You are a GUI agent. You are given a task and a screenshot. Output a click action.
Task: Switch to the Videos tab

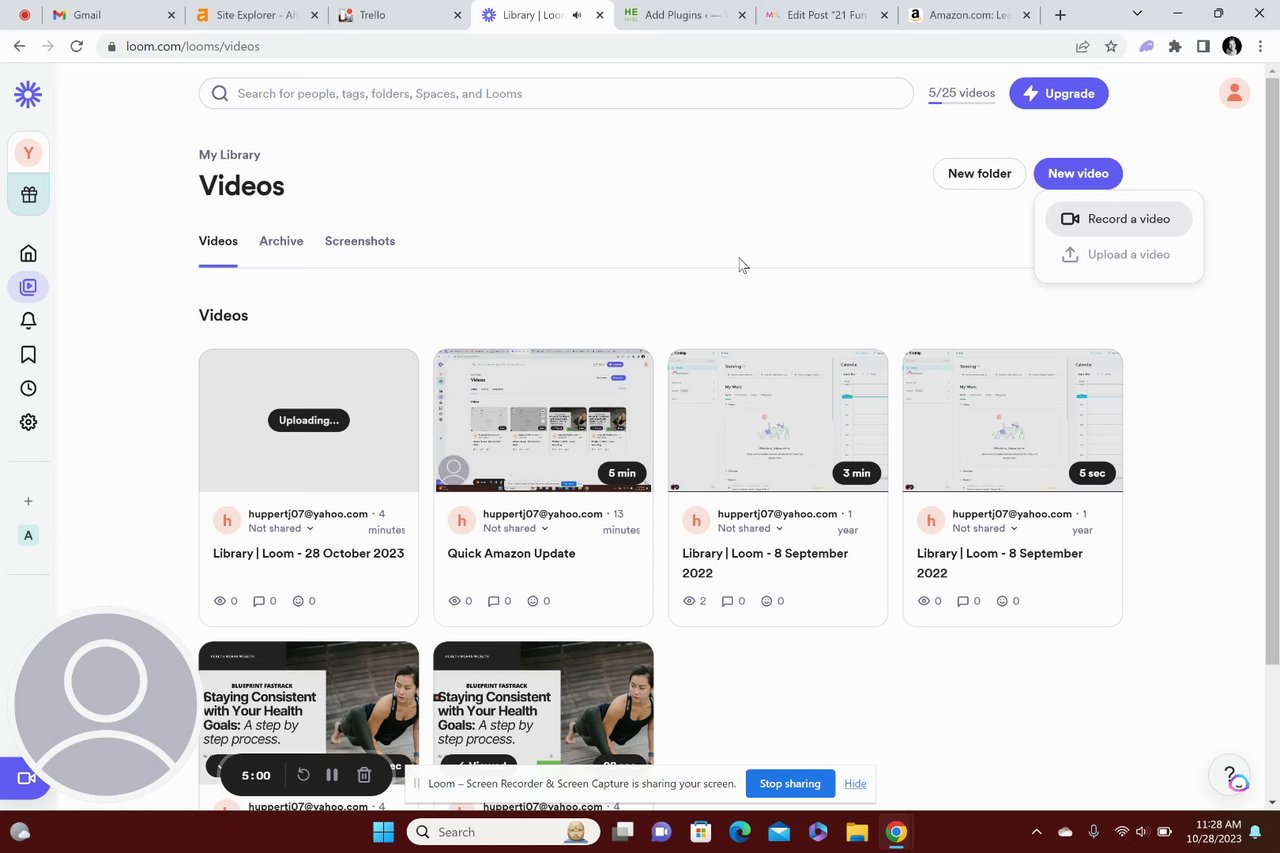point(218,241)
